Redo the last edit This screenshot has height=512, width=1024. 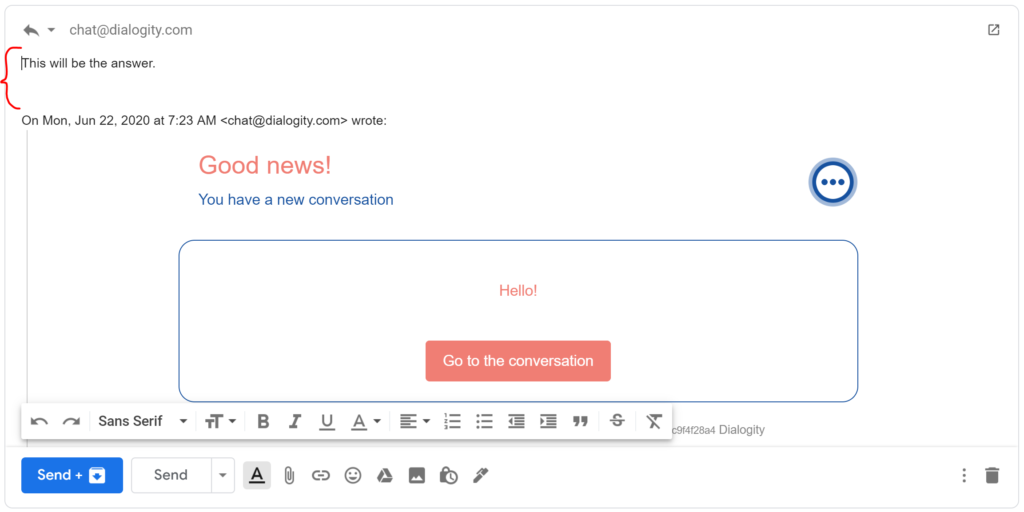71,422
